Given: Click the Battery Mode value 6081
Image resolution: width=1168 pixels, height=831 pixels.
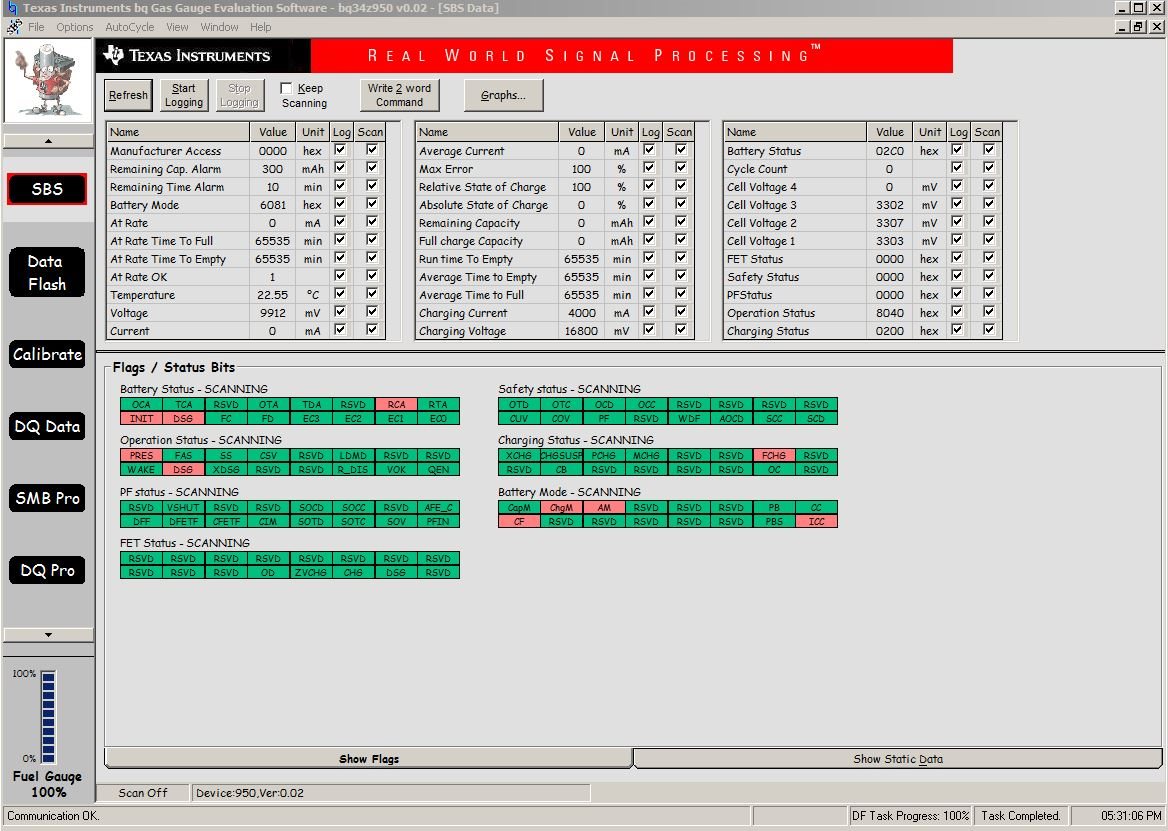Looking at the screenshot, I should point(273,205).
